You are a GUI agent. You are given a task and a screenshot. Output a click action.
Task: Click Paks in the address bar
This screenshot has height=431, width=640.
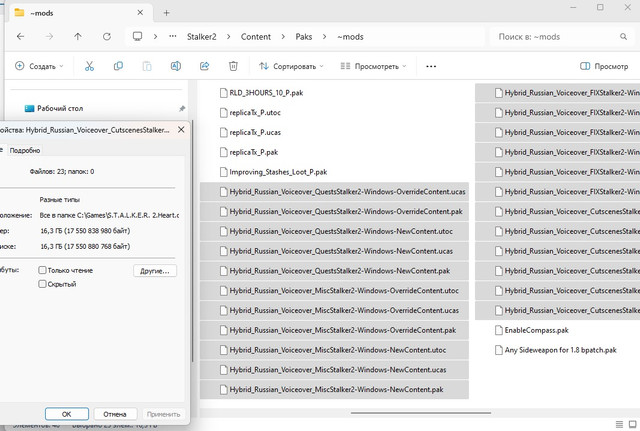click(x=304, y=37)
